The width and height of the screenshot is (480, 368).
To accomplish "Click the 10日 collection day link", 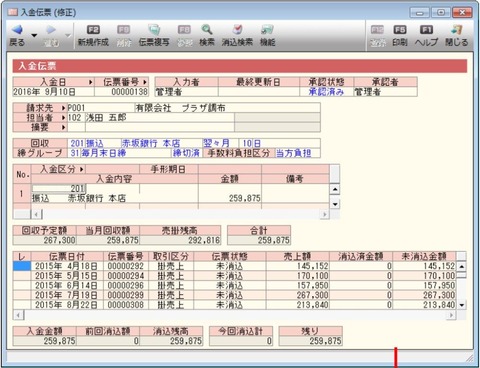I will tap(251, 144).
